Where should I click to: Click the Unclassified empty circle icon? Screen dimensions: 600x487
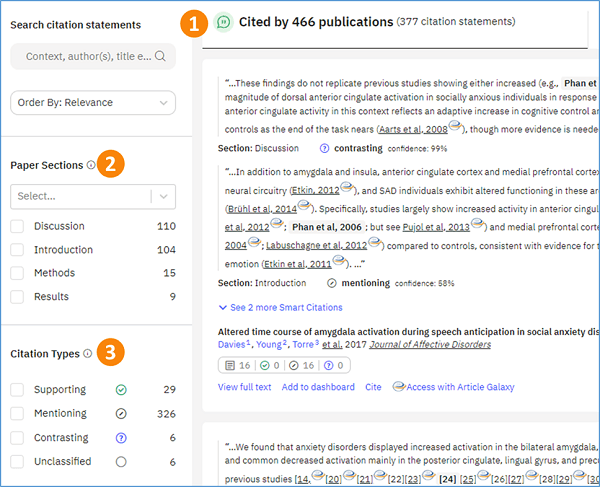click(121, 462)
